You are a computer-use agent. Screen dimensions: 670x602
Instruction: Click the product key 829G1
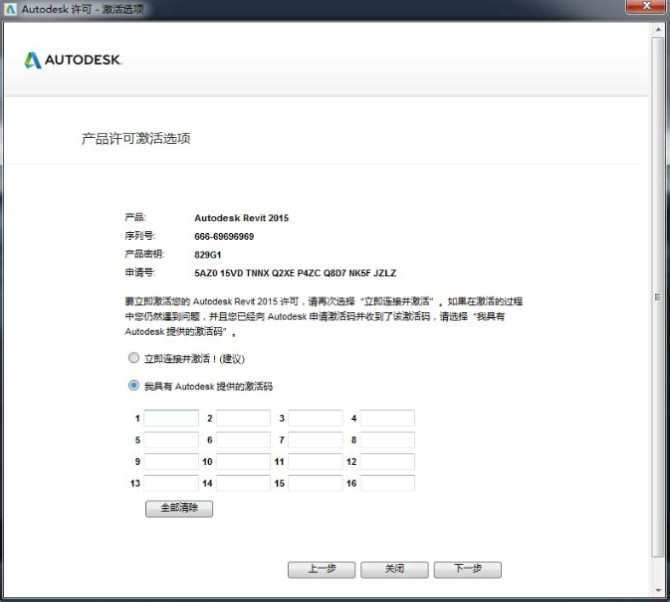click(x=208, y=255)
